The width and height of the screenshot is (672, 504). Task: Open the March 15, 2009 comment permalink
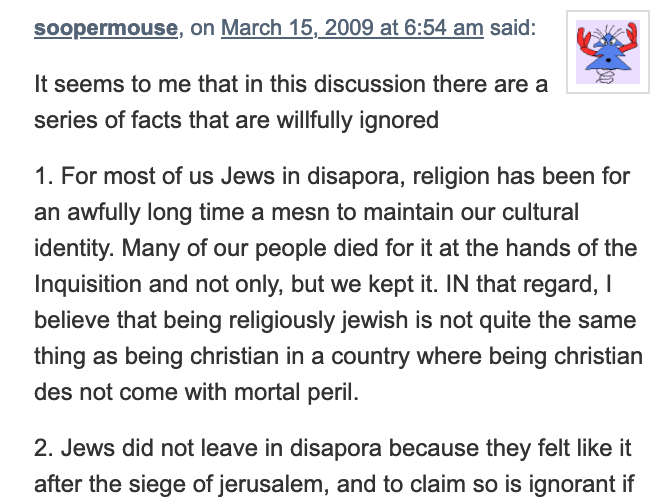coord(352,28)
